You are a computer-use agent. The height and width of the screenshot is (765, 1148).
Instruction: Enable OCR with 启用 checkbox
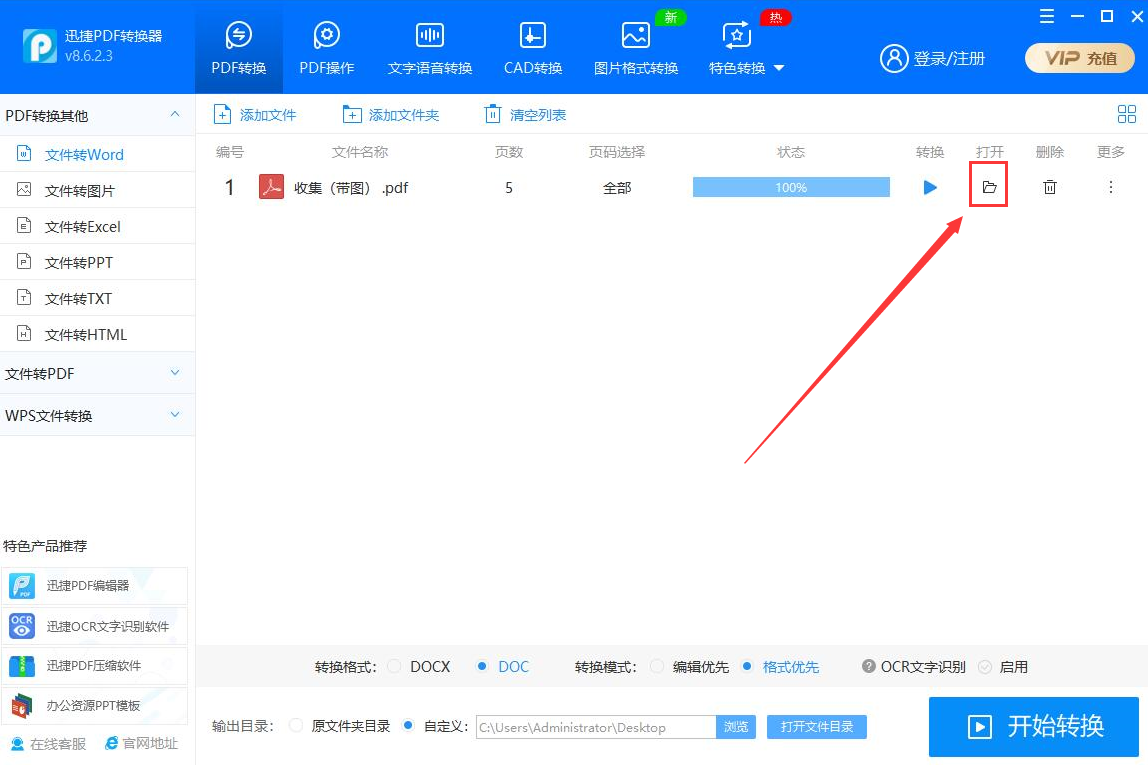tap(985, 666)
